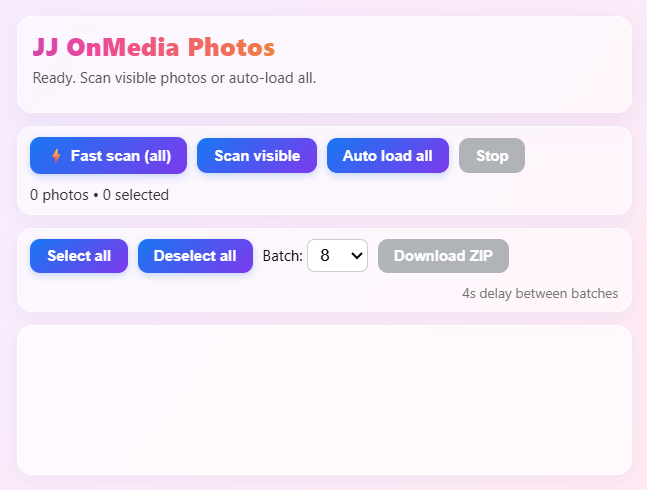Start the Fast scan (all) button
This screenshot has height=490, width=647.
108,155
